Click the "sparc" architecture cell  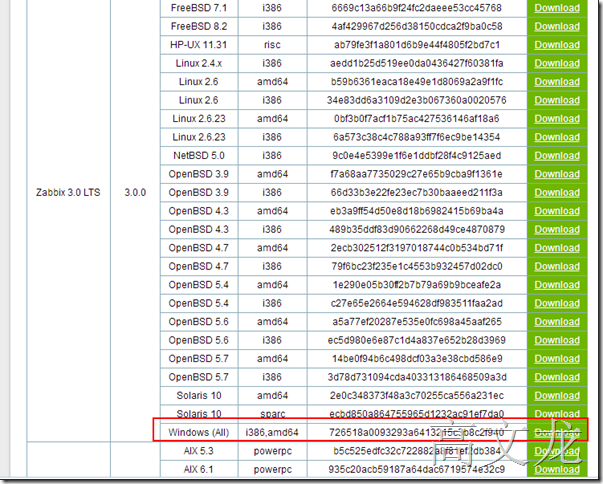[x=272, y=414]
